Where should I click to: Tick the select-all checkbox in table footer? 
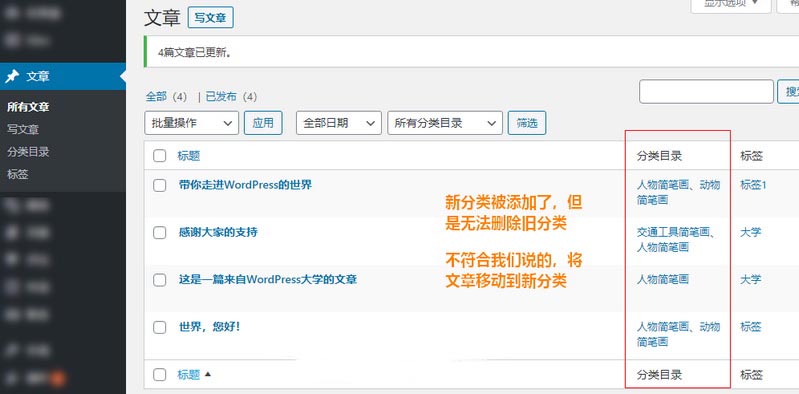coord(159,375)
